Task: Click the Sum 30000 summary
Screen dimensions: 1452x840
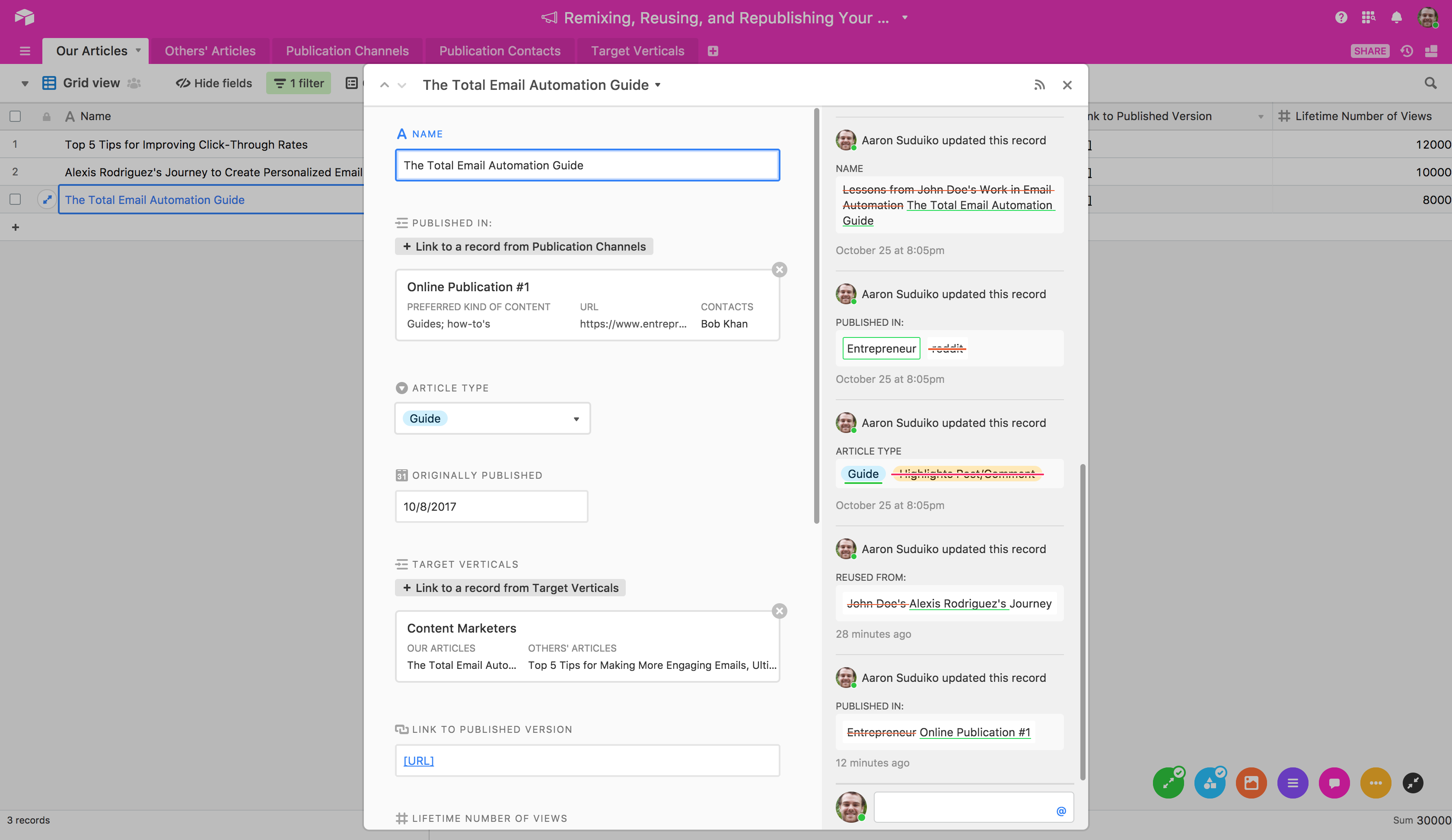Action: pyautogui.click(x=1422, y=820)
